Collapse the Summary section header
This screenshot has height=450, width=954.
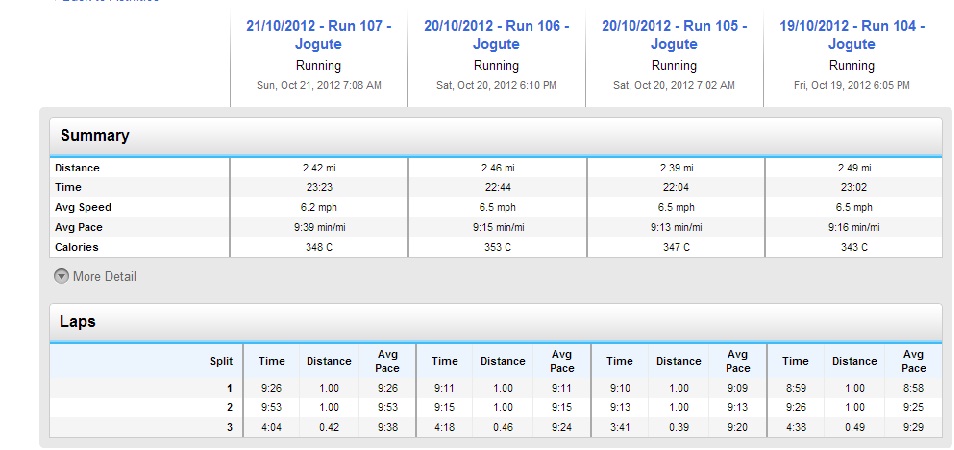click(95, 136)
